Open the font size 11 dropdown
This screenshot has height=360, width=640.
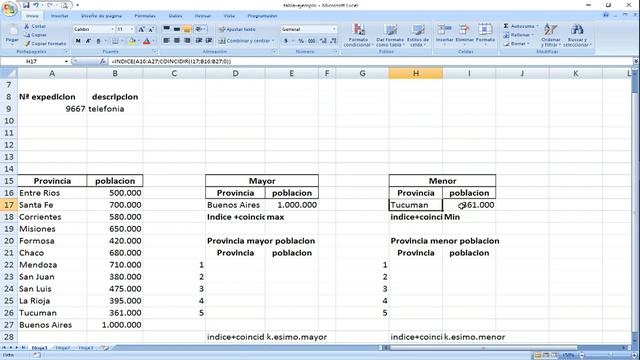[131, 29]
